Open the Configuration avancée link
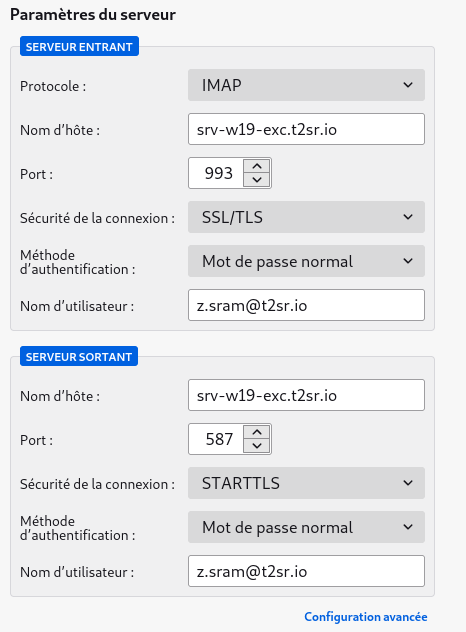The height and width of the screenshot is (632, 466). point(366,617)
